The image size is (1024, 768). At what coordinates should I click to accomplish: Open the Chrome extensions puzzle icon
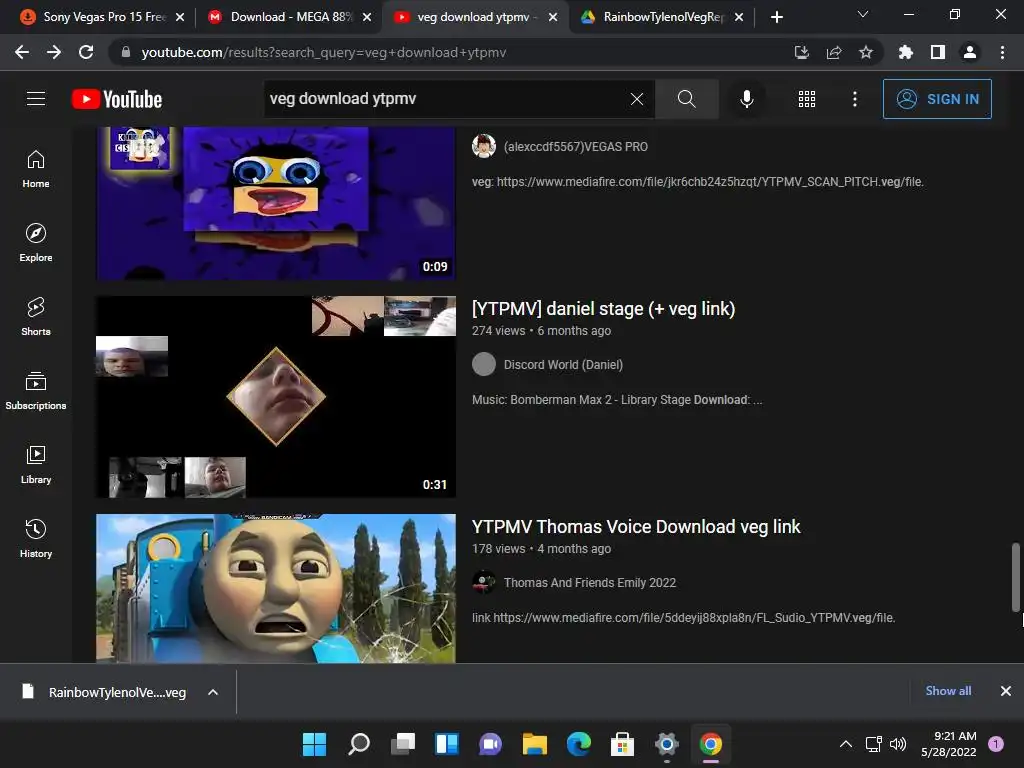(905, 52)
